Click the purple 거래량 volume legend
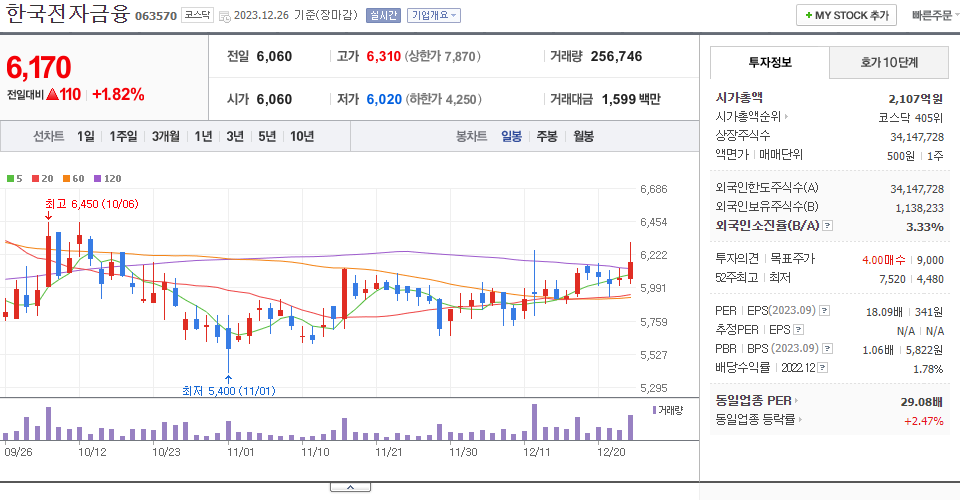The width and height of the screenshot is (960, 500). (x=667, y=410)
